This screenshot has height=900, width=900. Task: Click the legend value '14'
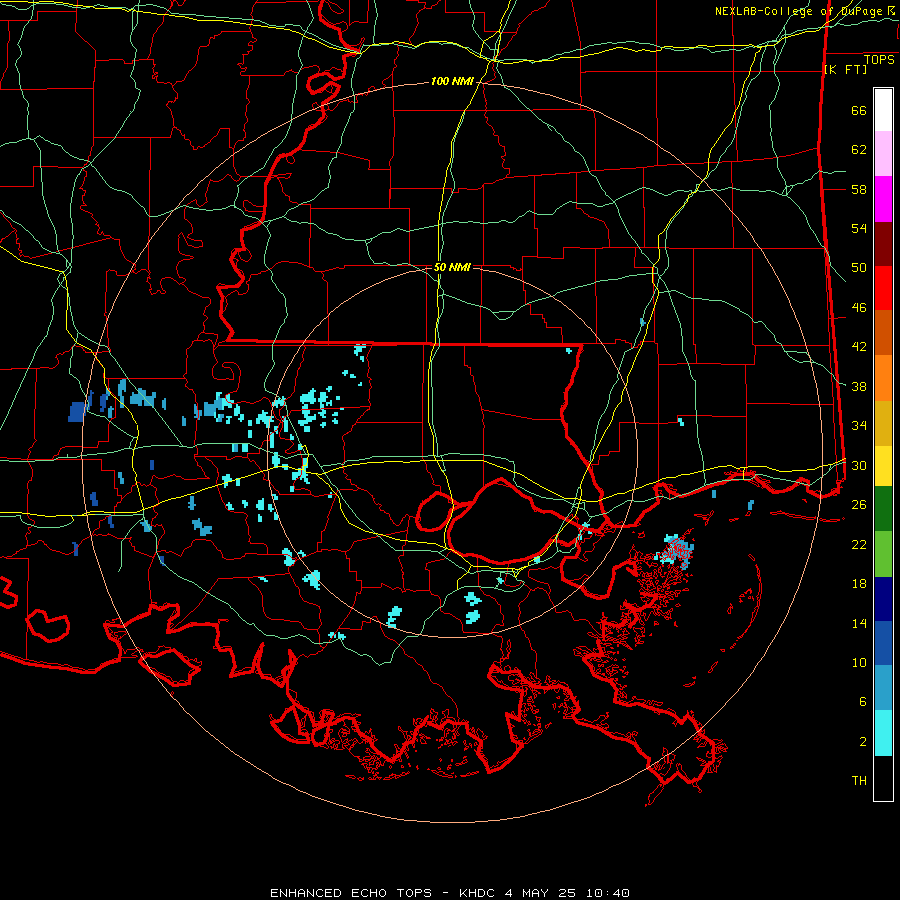point(859,623)
